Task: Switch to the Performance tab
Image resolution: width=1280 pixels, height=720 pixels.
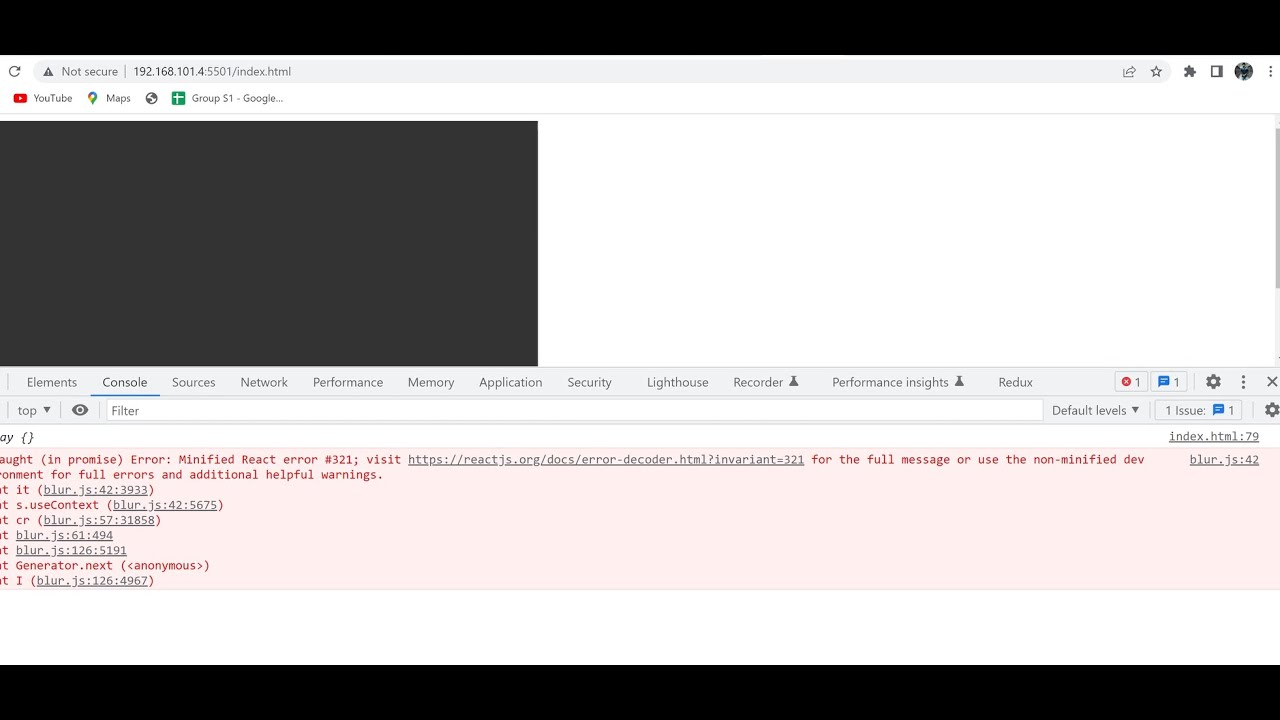Action: [348, 382]
